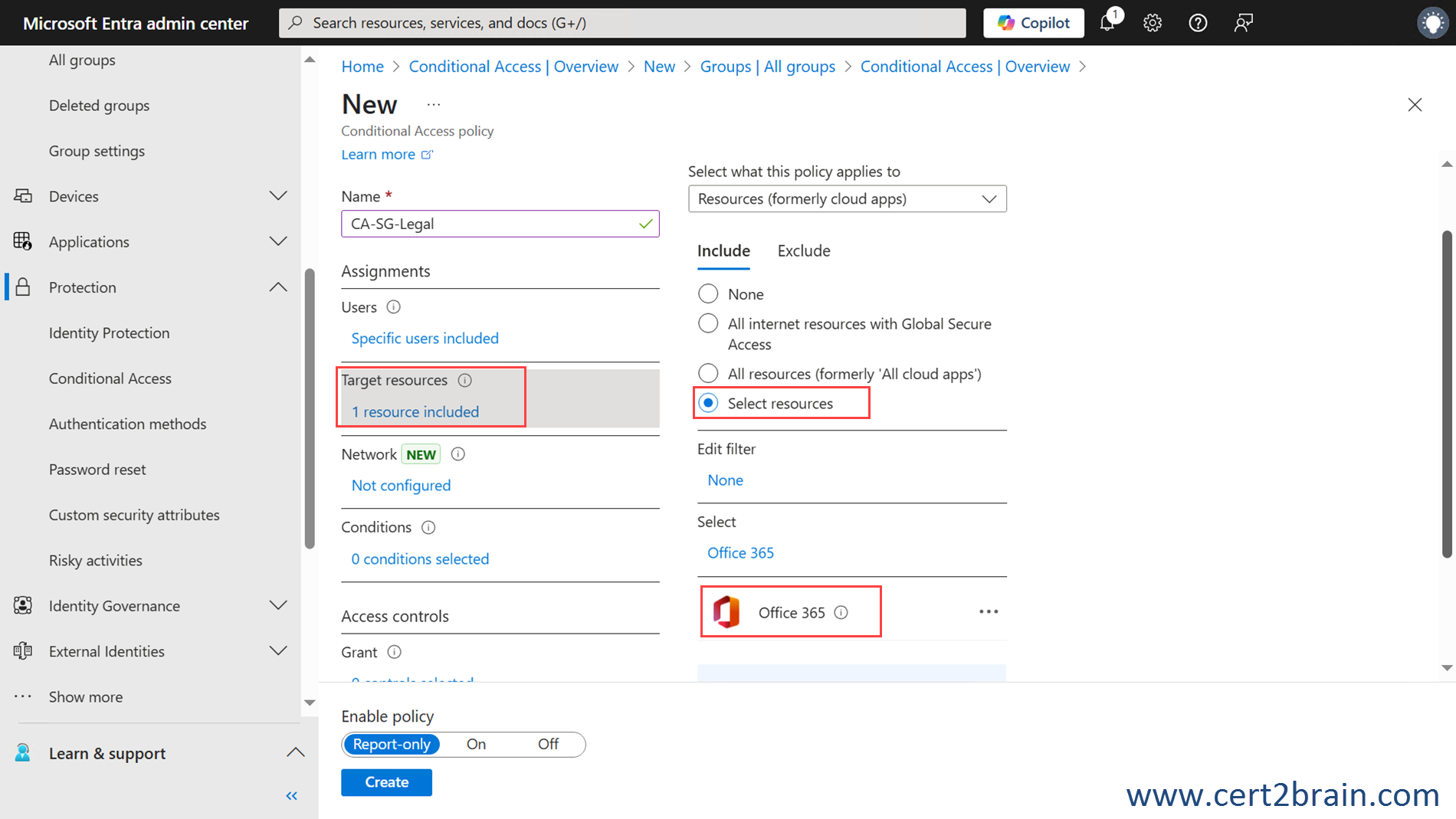
Task: Open Deleted groups in the sidebar
Action: pos(99,106)
